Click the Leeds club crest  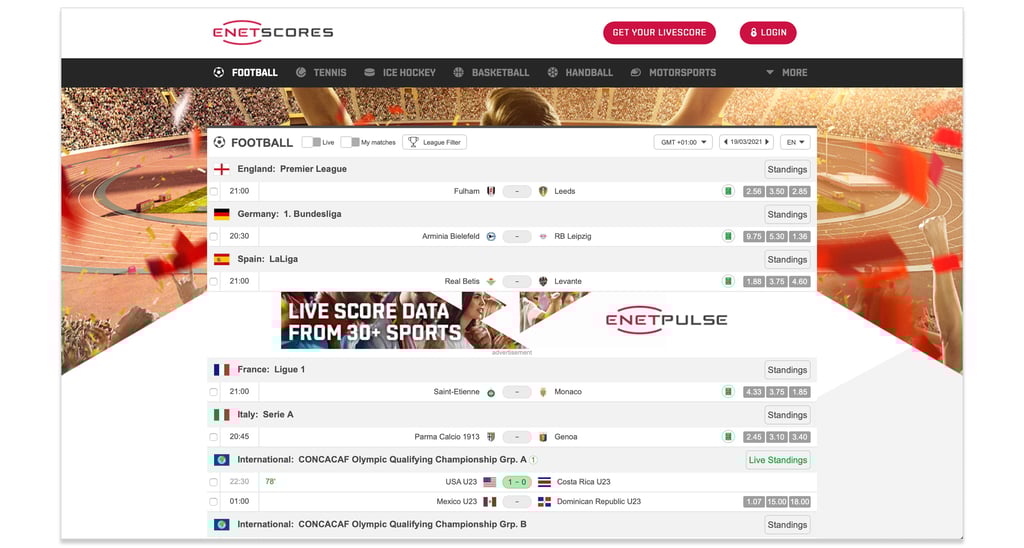[x=543, y=191]
